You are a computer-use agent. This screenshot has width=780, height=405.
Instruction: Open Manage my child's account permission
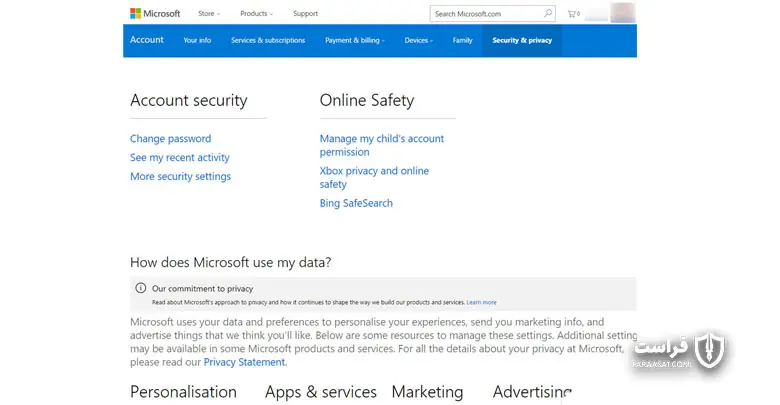point(382,145)
